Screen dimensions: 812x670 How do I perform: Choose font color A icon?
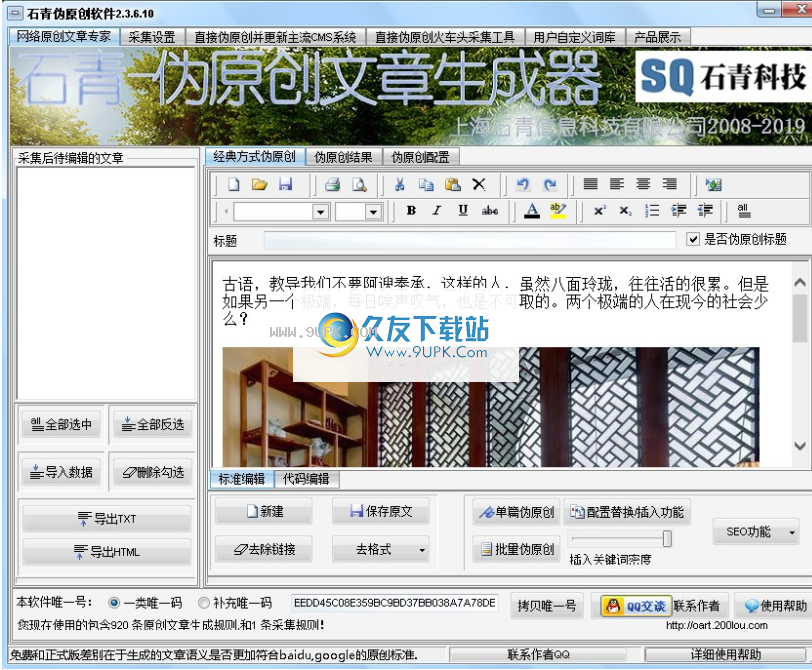(532, 211)
